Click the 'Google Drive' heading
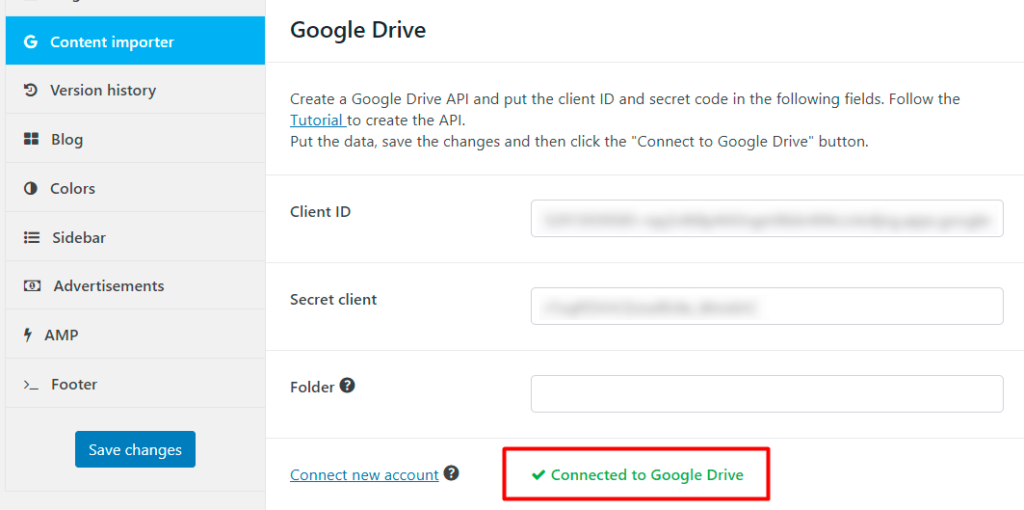Image resolution: width=1024 pixels, height=510 pixels. (358, 30)
